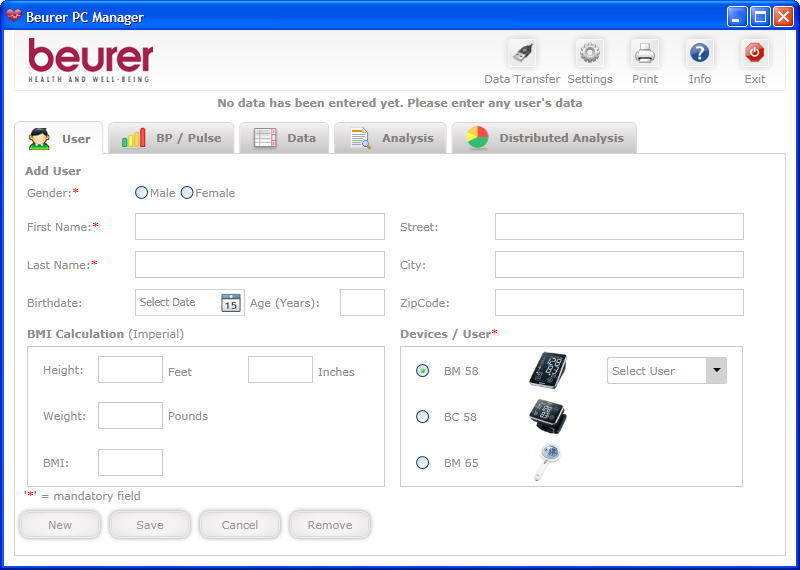800x570 pixels.
Task: Click the New button
Action: pyautogui.click(x=60, y=525)
